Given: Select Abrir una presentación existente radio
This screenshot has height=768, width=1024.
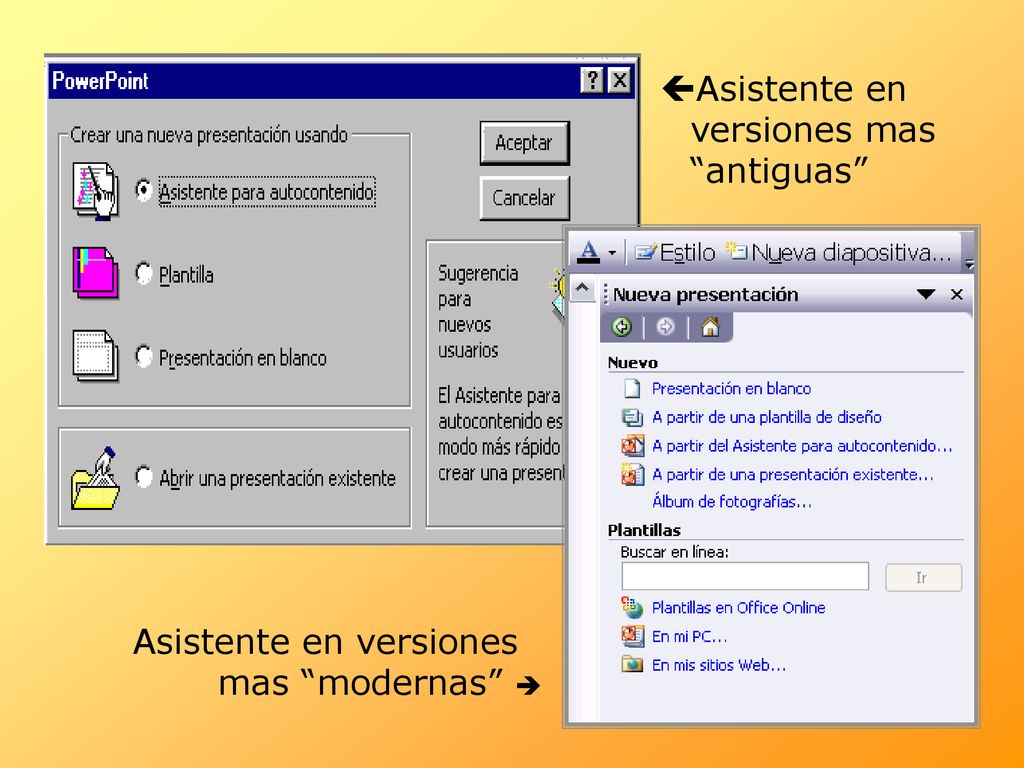Looking at the screenshot, I should [144, 477].
